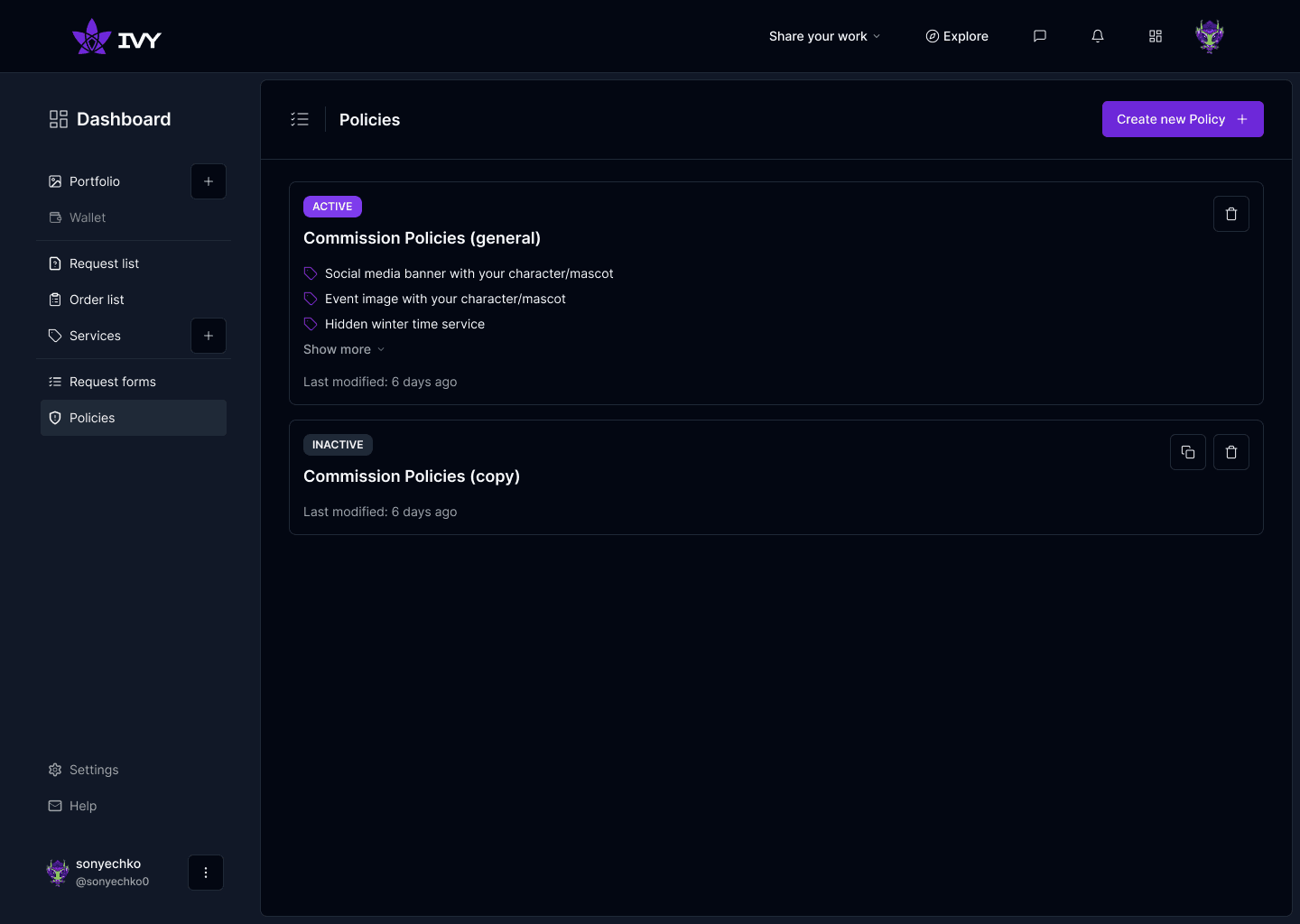The height and width of the screenshot is (924, 1300).
Task: Duplicate Commission Policies (copy)
Action: [x=1188, y=452]
